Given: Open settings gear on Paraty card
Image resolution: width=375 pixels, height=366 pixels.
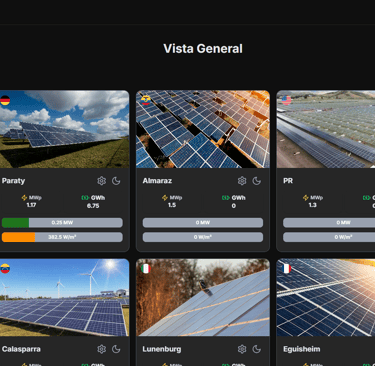Looking at the screenshot, I should click(x=102, y=181).
